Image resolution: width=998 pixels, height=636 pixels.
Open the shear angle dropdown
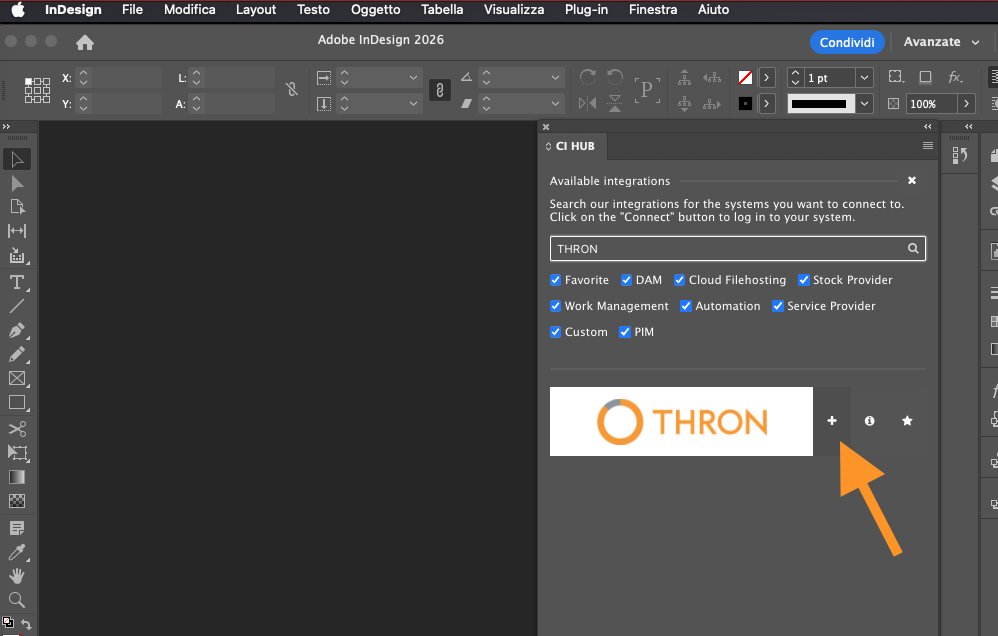(x=555, y=103)
